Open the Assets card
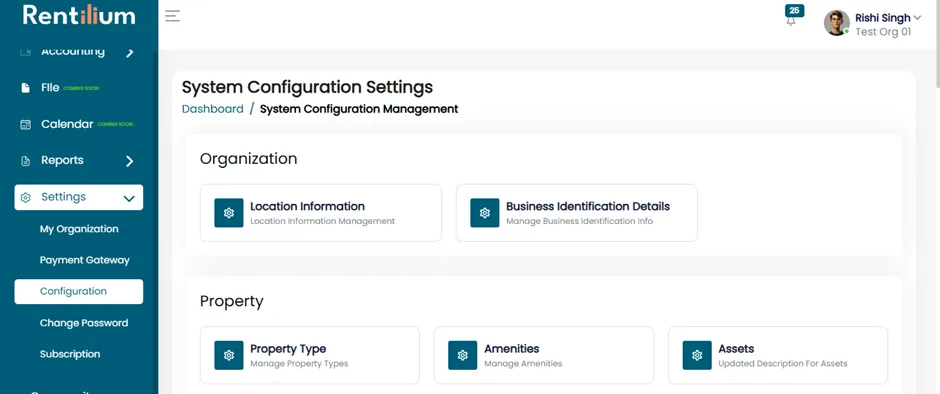 pos(778,355)
